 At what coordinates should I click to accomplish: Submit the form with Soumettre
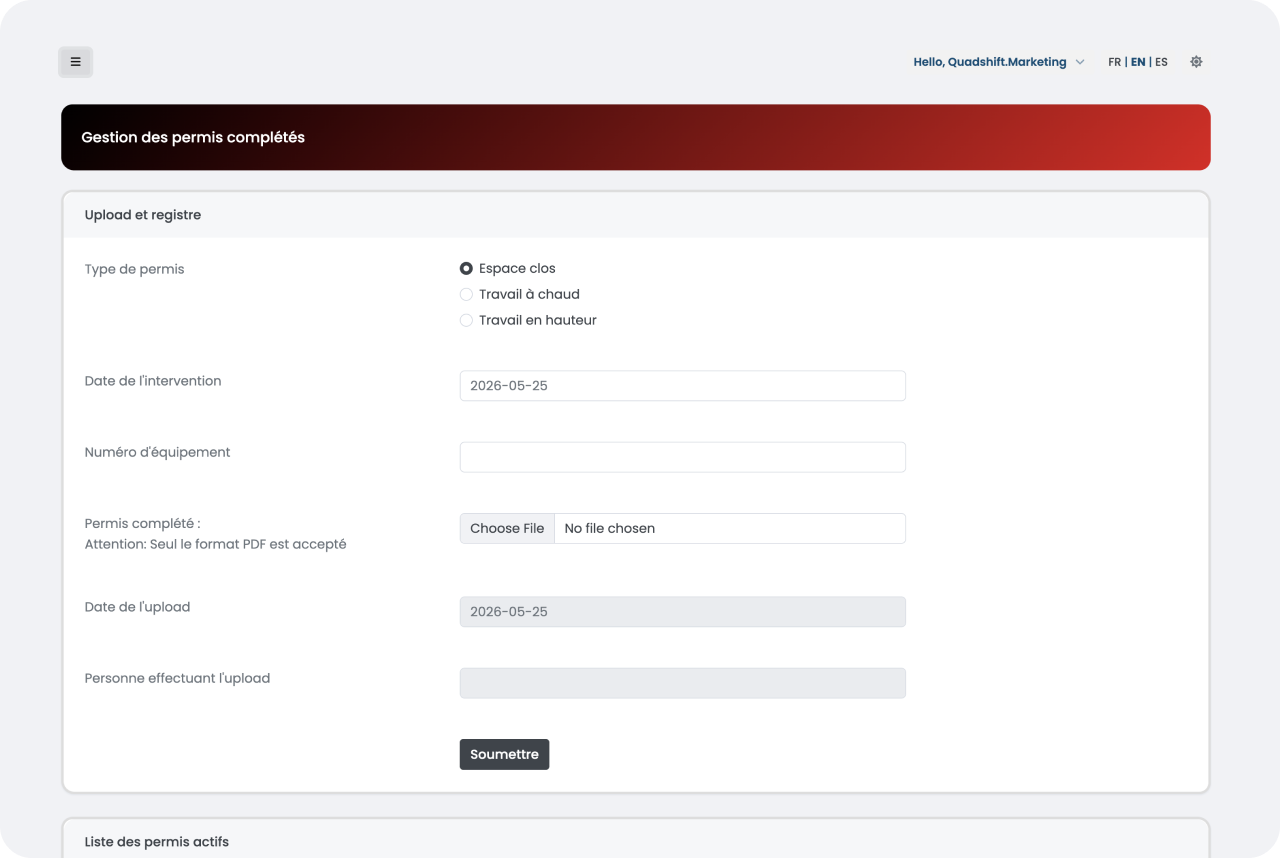[x=504, y=754]
